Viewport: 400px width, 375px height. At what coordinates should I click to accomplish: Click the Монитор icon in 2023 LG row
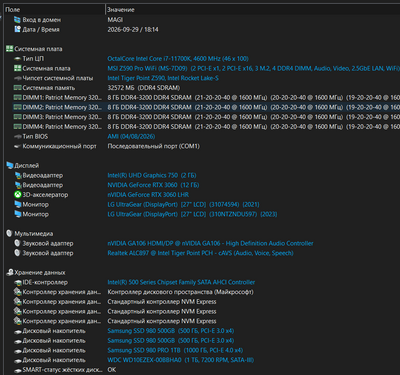point(18,214)
